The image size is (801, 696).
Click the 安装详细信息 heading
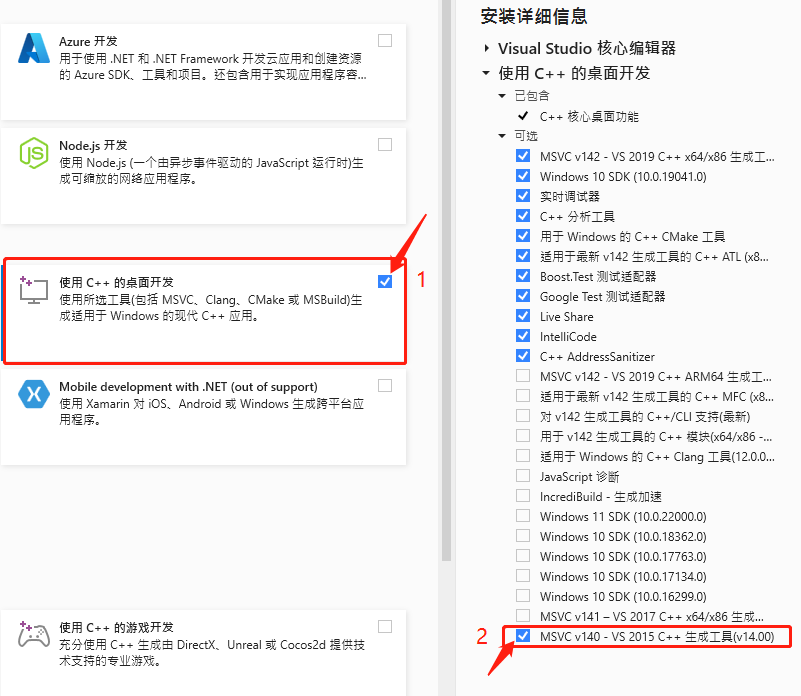coord(534,16)
